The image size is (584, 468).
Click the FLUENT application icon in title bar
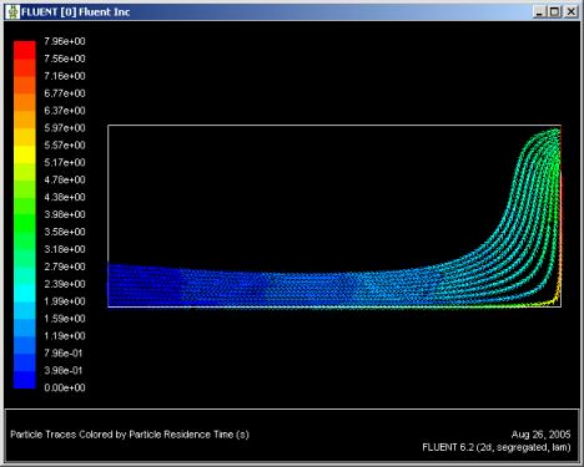coord(14,12)
